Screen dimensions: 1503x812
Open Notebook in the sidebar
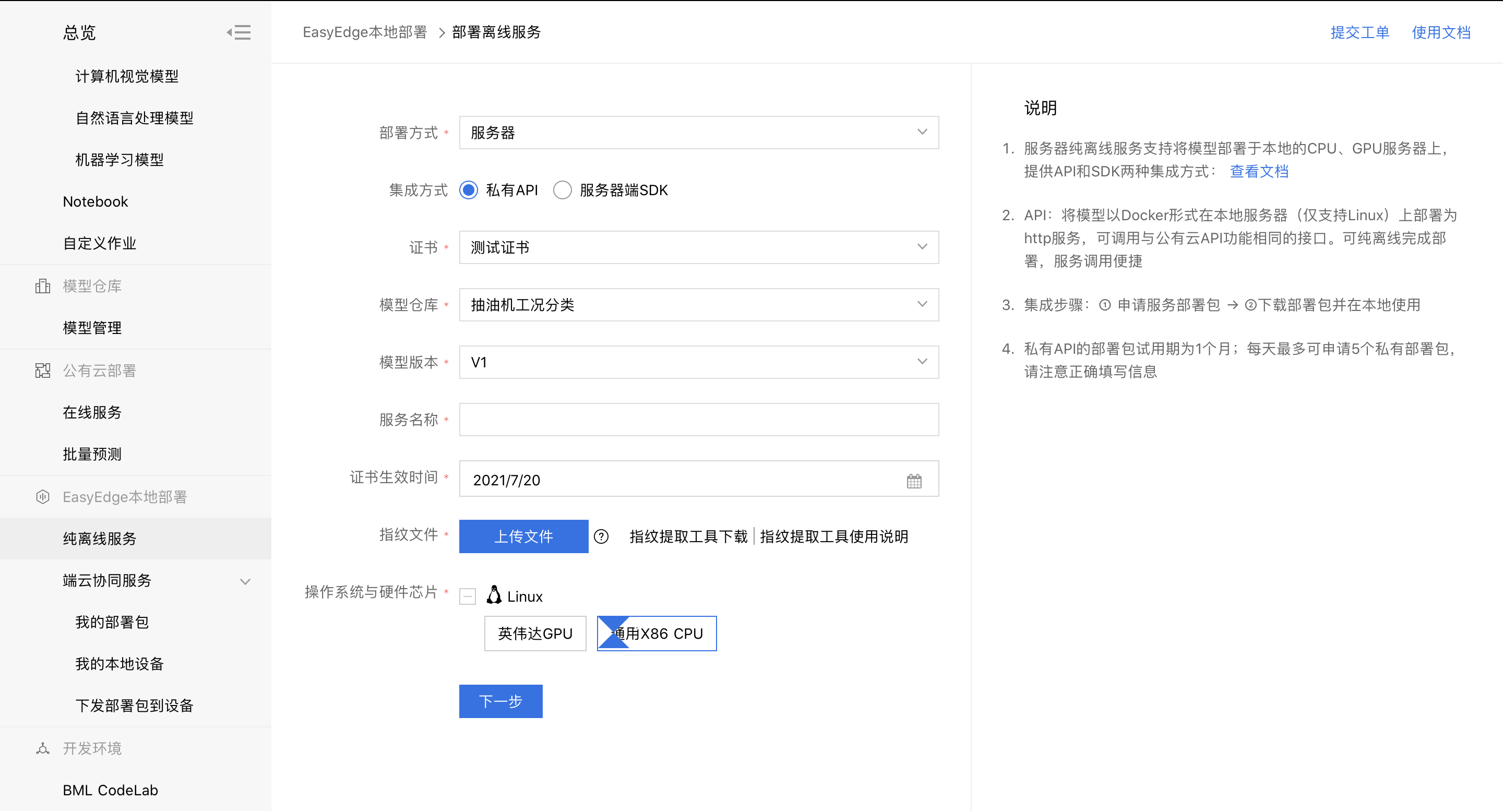tap(96, 202)
